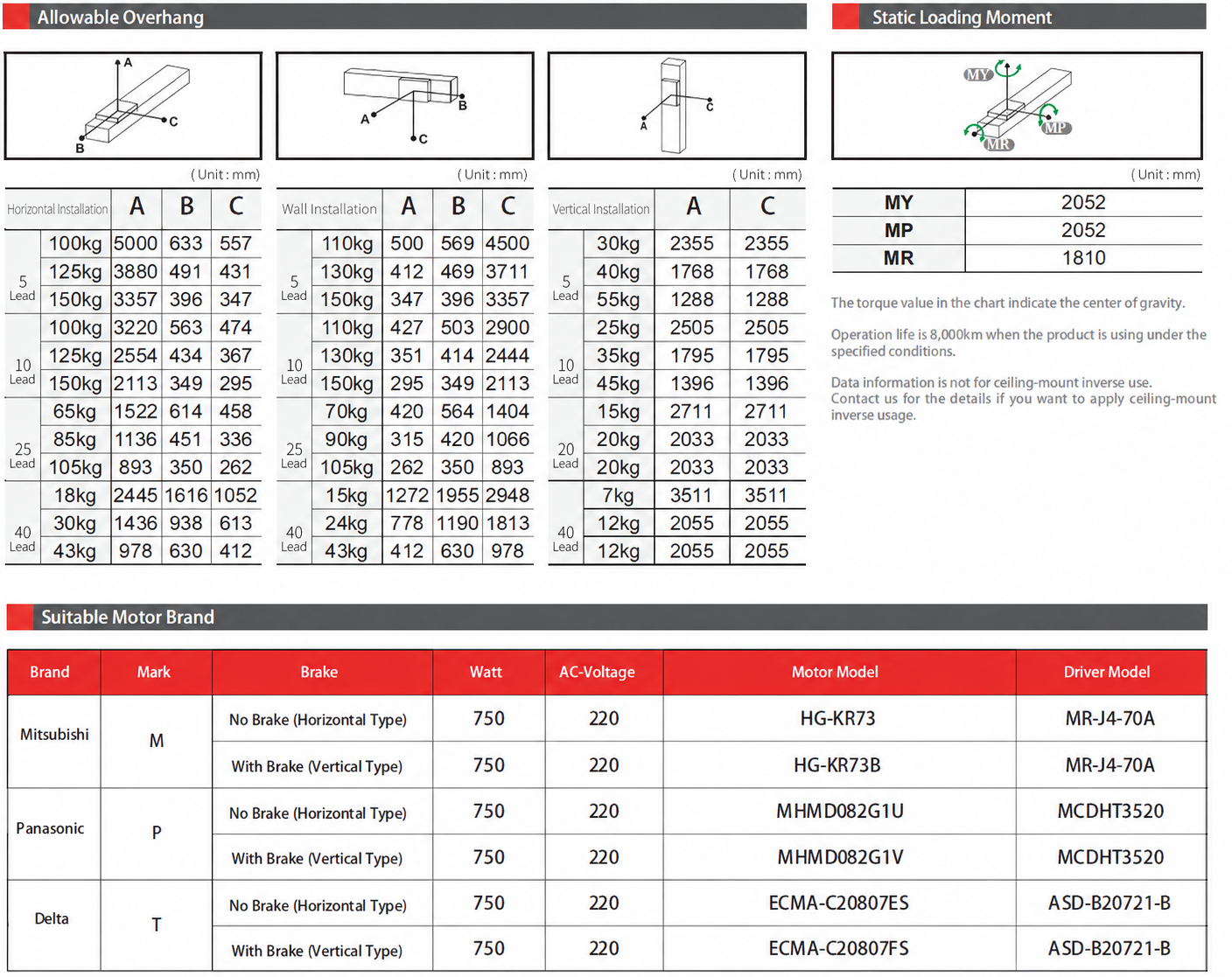Select the "24kg" load cell
1232x977 pixels.
[346, 523]
